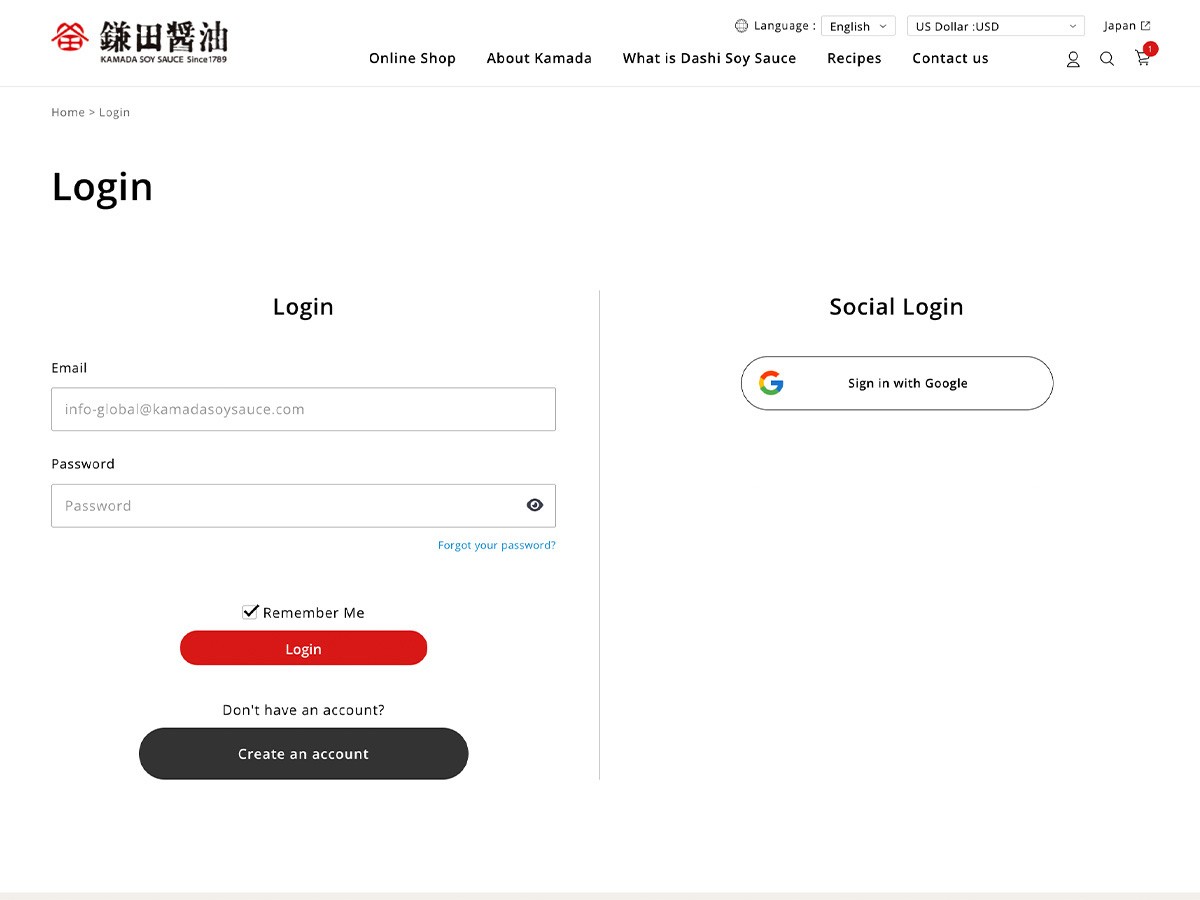
Task: Toggle password visibility eye icon
Action: point(535,505)
